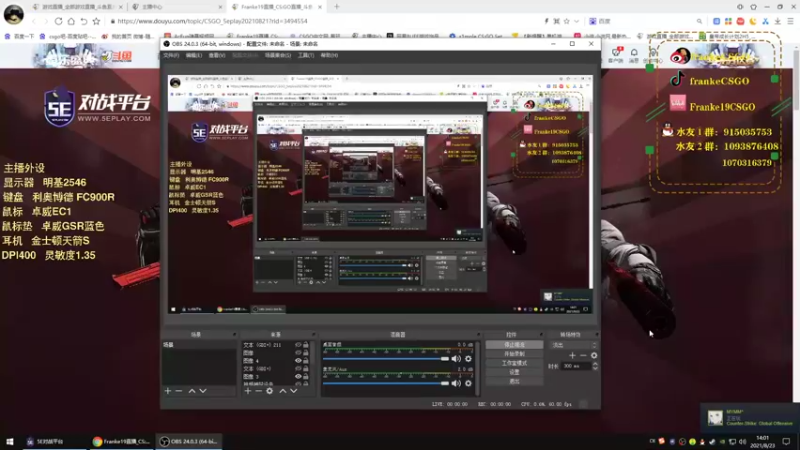Click the Exit button in controls
This screenshot has width=800, height=450.
click(x=514, y=382)
